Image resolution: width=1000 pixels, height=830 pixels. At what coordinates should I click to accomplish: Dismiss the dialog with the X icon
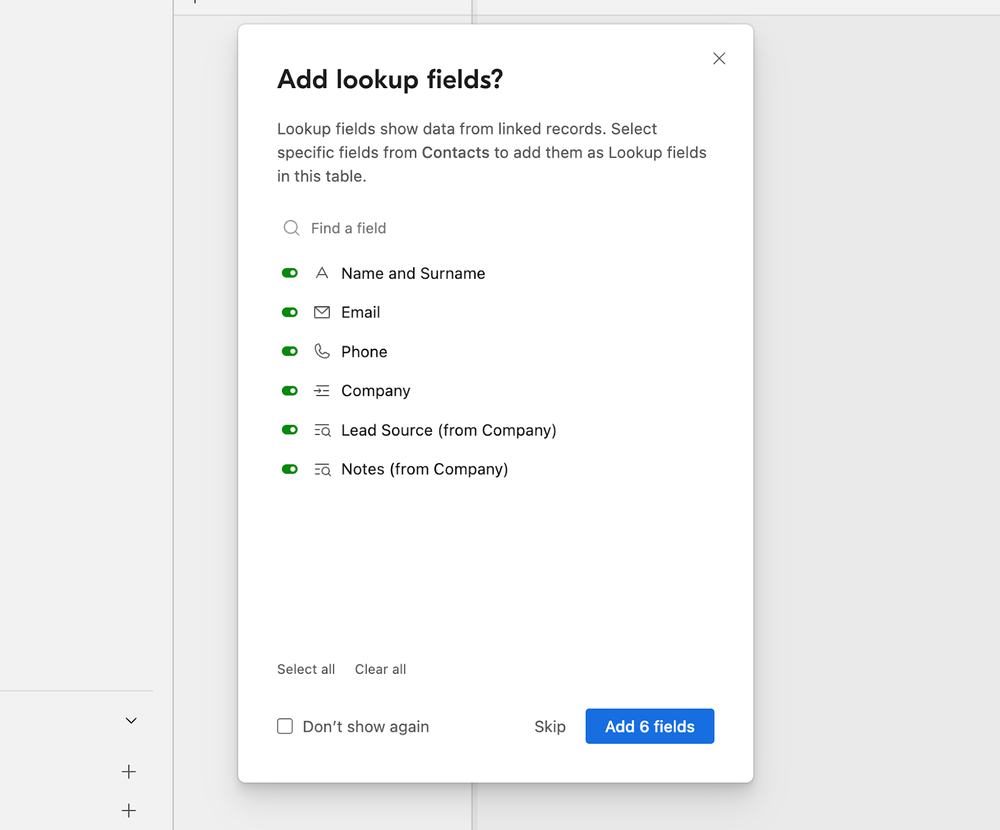tap(719, 58)
